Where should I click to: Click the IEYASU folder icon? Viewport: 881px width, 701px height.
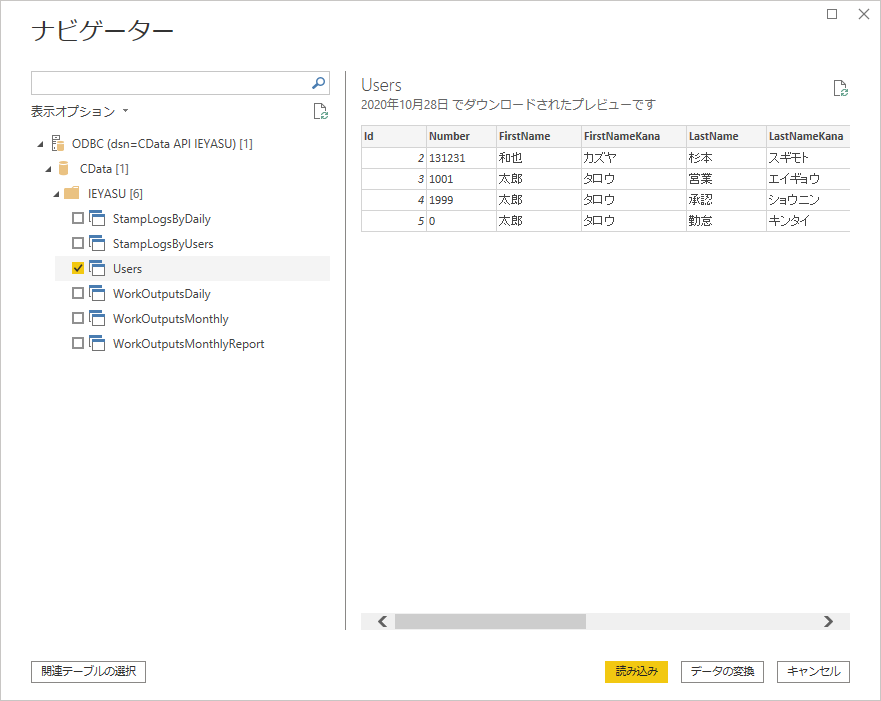71,193
